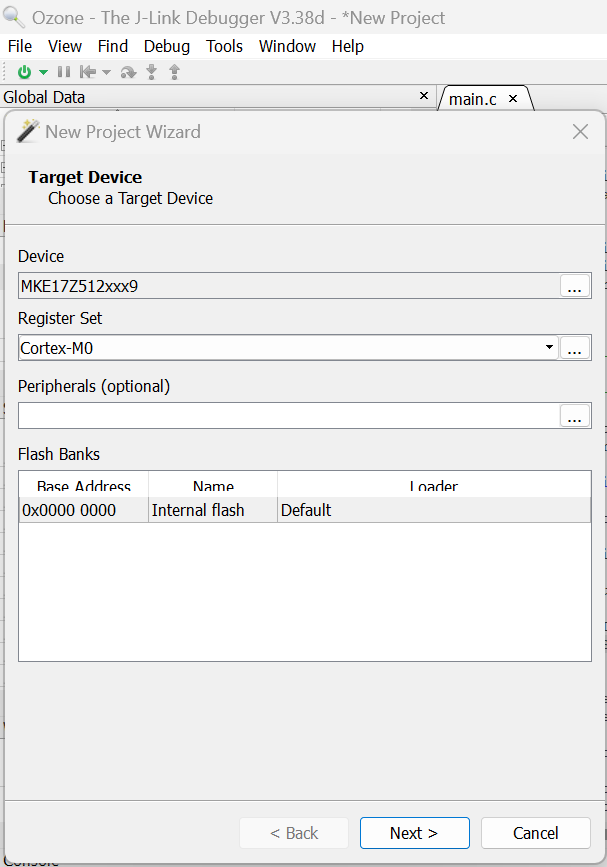Click the step over toolbar icon
The height and width of the screenshot is (867, 607).
(x=128, y=72)
